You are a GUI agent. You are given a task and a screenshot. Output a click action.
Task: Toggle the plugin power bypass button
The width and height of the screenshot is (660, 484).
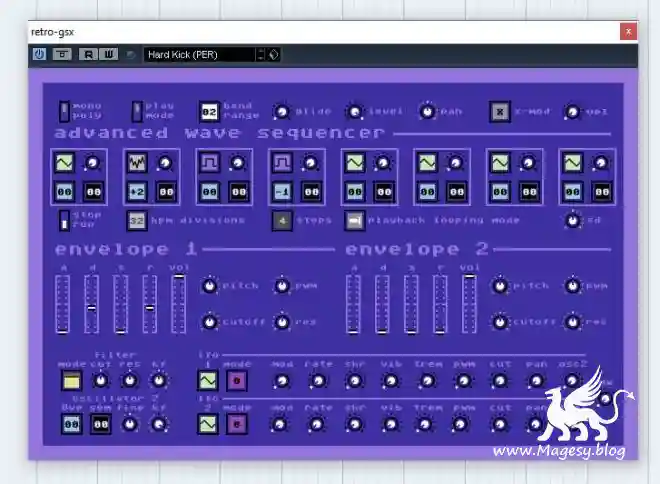(40, 54)
